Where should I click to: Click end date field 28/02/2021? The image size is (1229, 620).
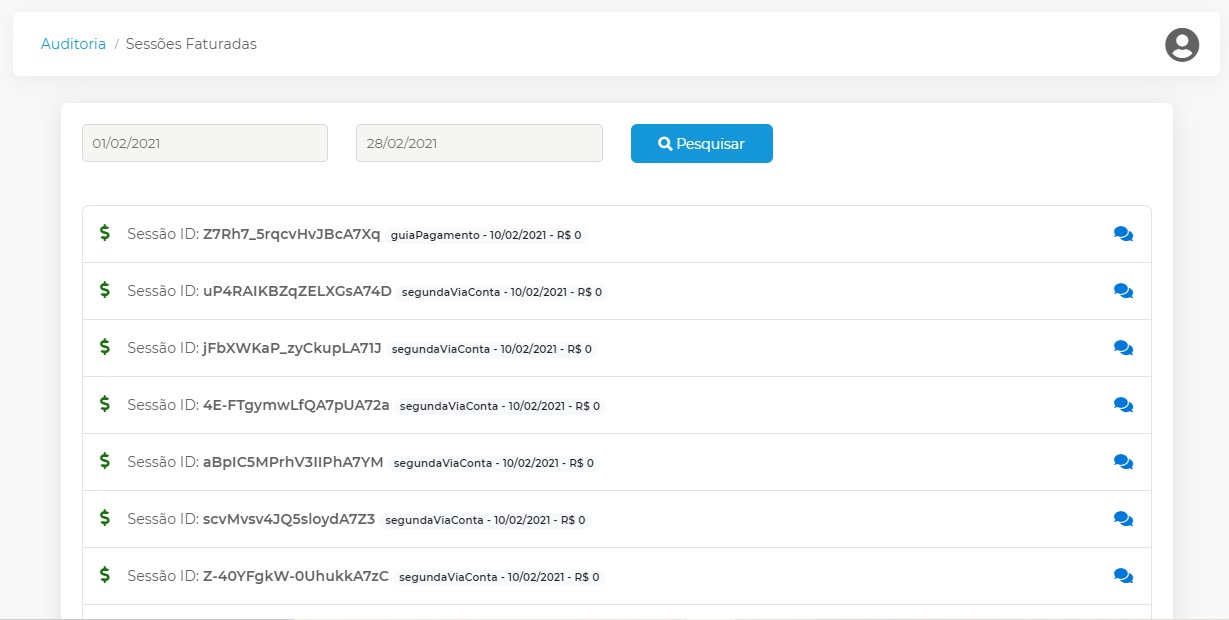[479, 143]
